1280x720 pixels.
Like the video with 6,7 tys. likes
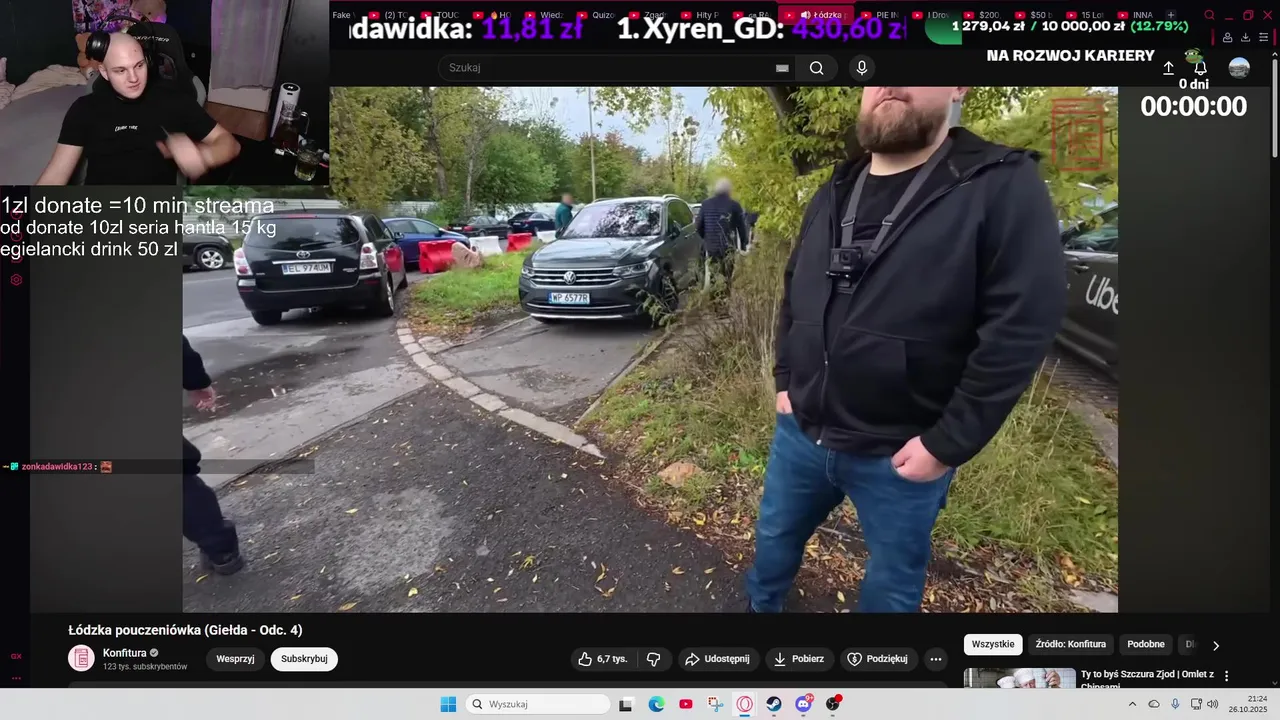pos(603,659)
